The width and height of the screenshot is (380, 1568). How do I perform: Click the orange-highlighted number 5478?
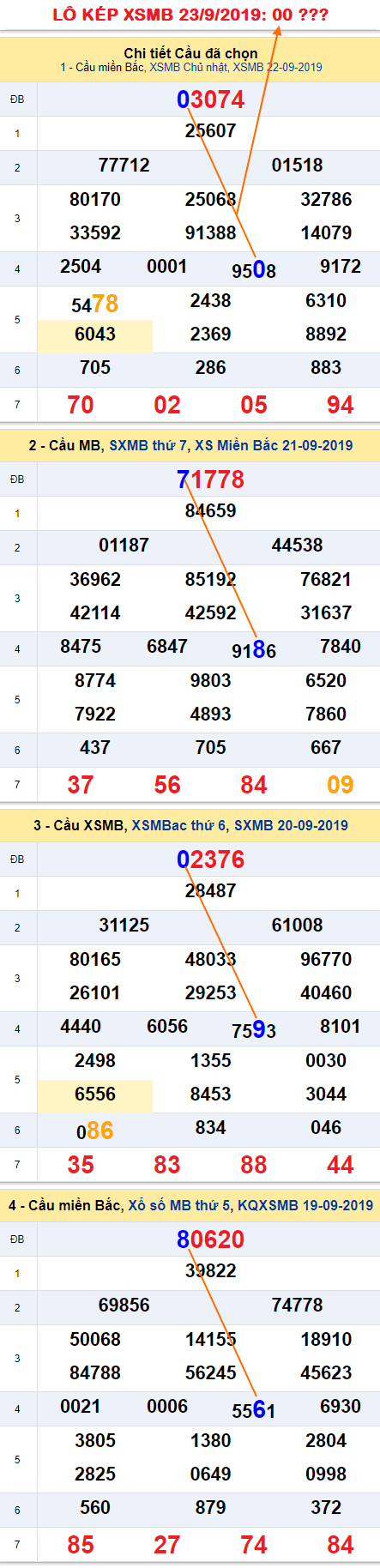pyautogui.click(x=95, y=305)
